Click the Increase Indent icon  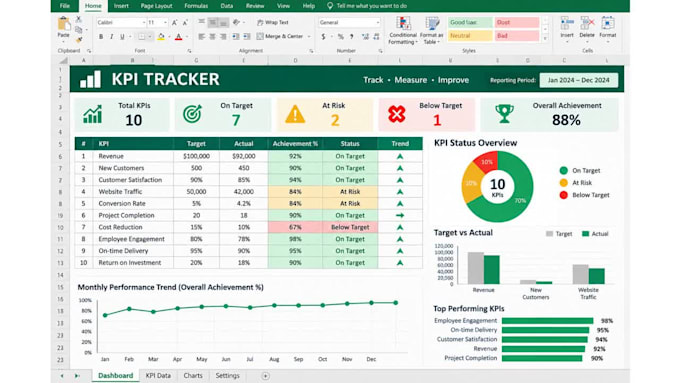coord(247,37)
